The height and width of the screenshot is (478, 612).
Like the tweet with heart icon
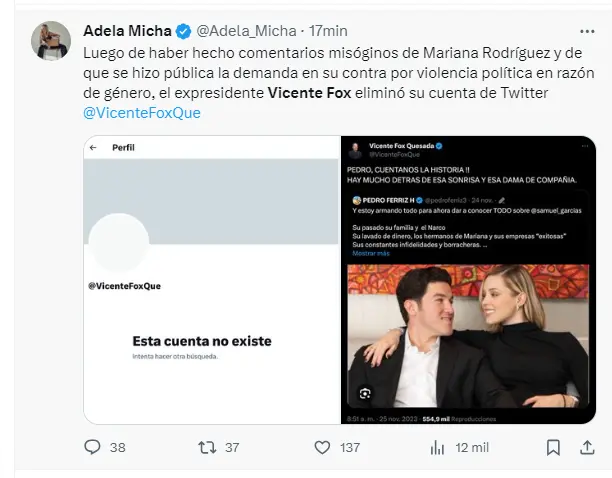pyautogui.click(x=321, y=447)
